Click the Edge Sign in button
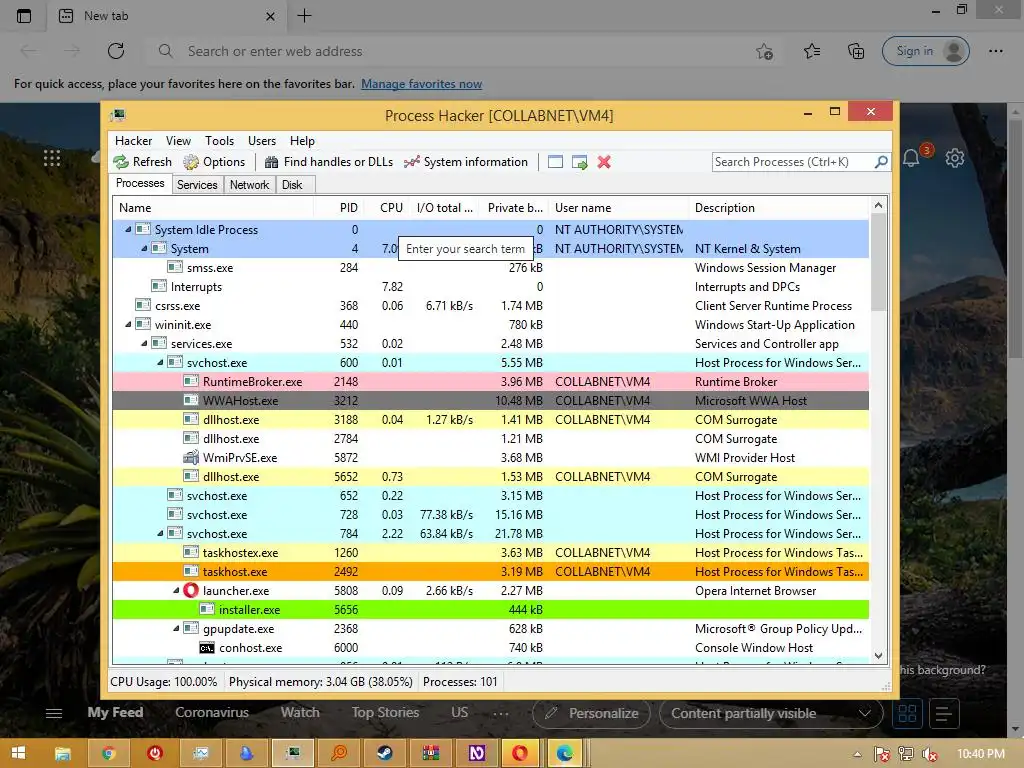Image resolution: width=1024 pixels, height=768 pixels. [x=925, y=51]
